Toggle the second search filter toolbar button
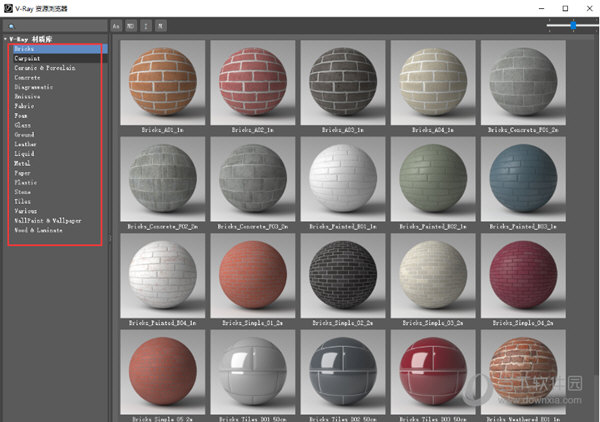 [x=131, y=25]
